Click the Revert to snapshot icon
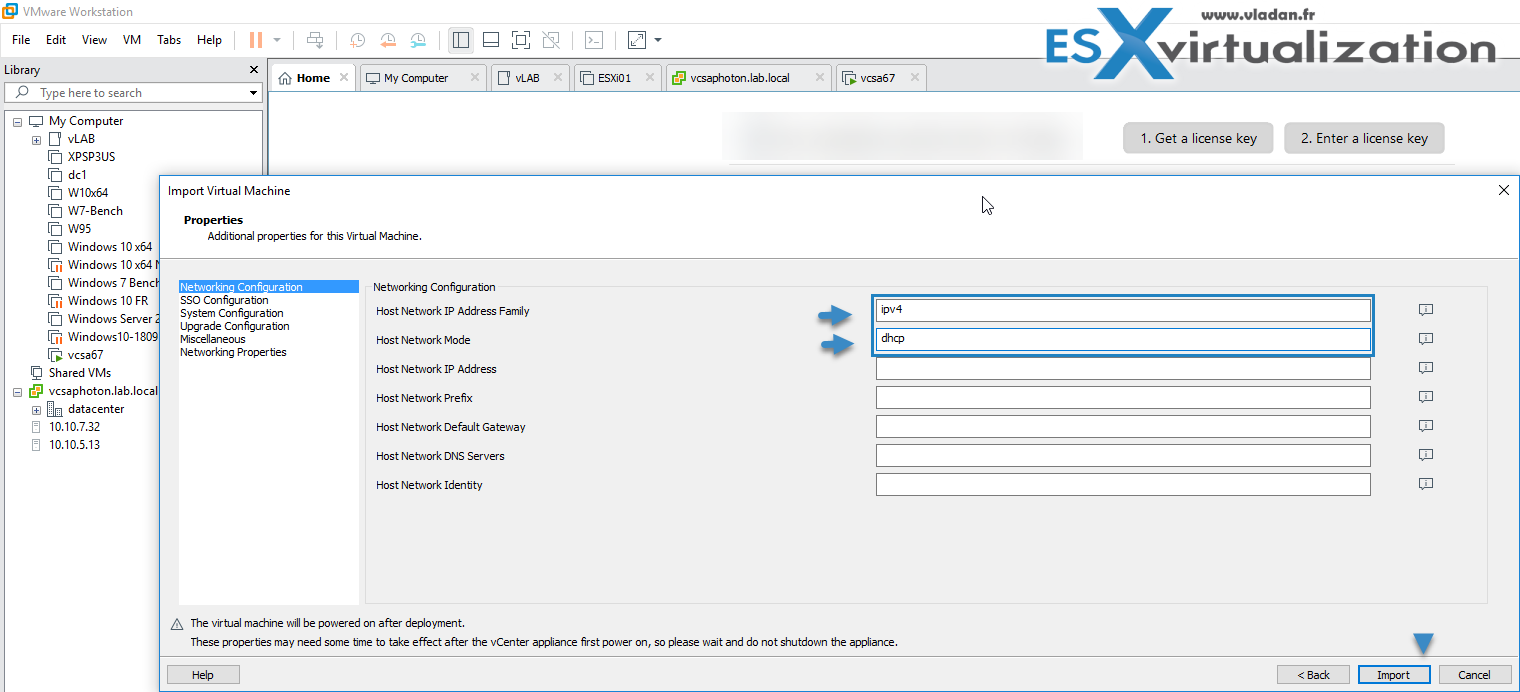 [x=388, y=40]
